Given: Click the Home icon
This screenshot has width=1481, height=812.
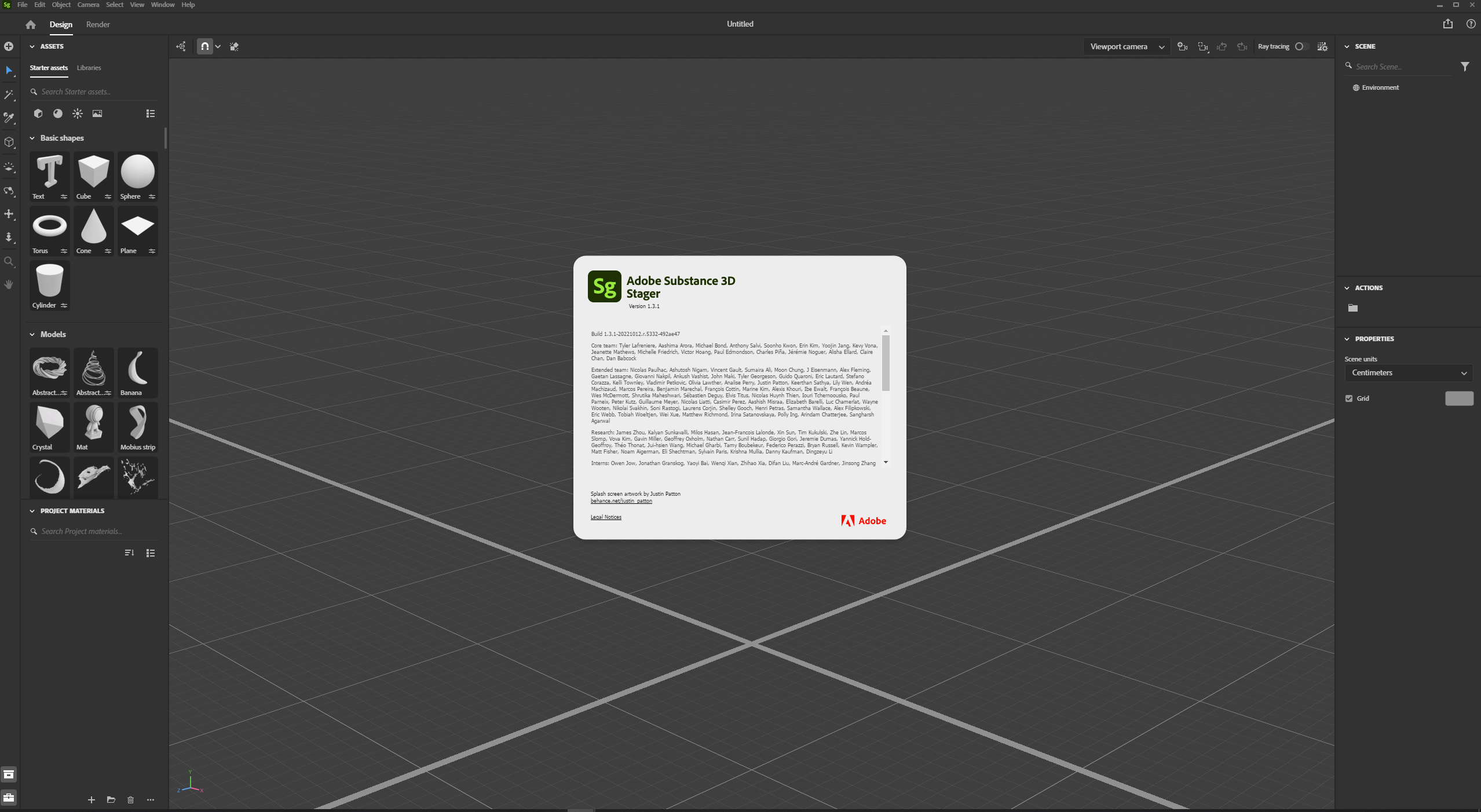Looking at the screenshot, I should coord(31,24).
